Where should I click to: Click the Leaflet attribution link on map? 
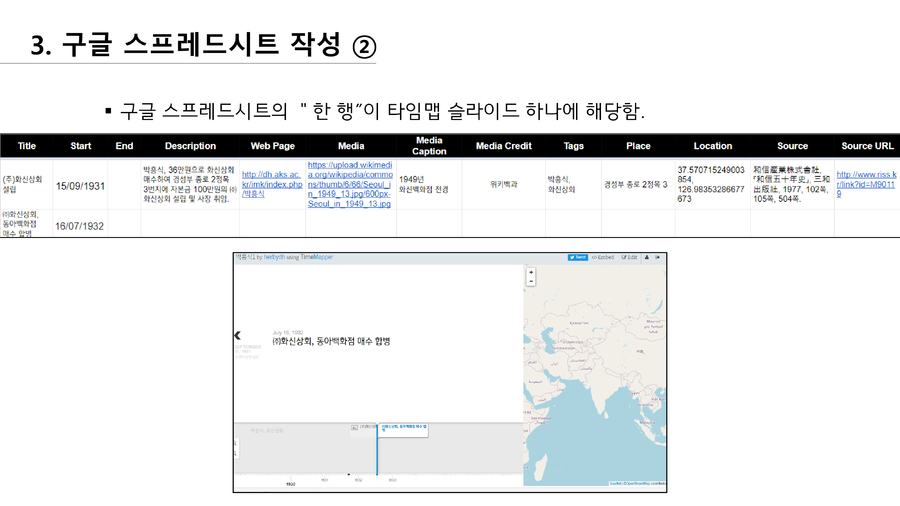tap(616, 484)
